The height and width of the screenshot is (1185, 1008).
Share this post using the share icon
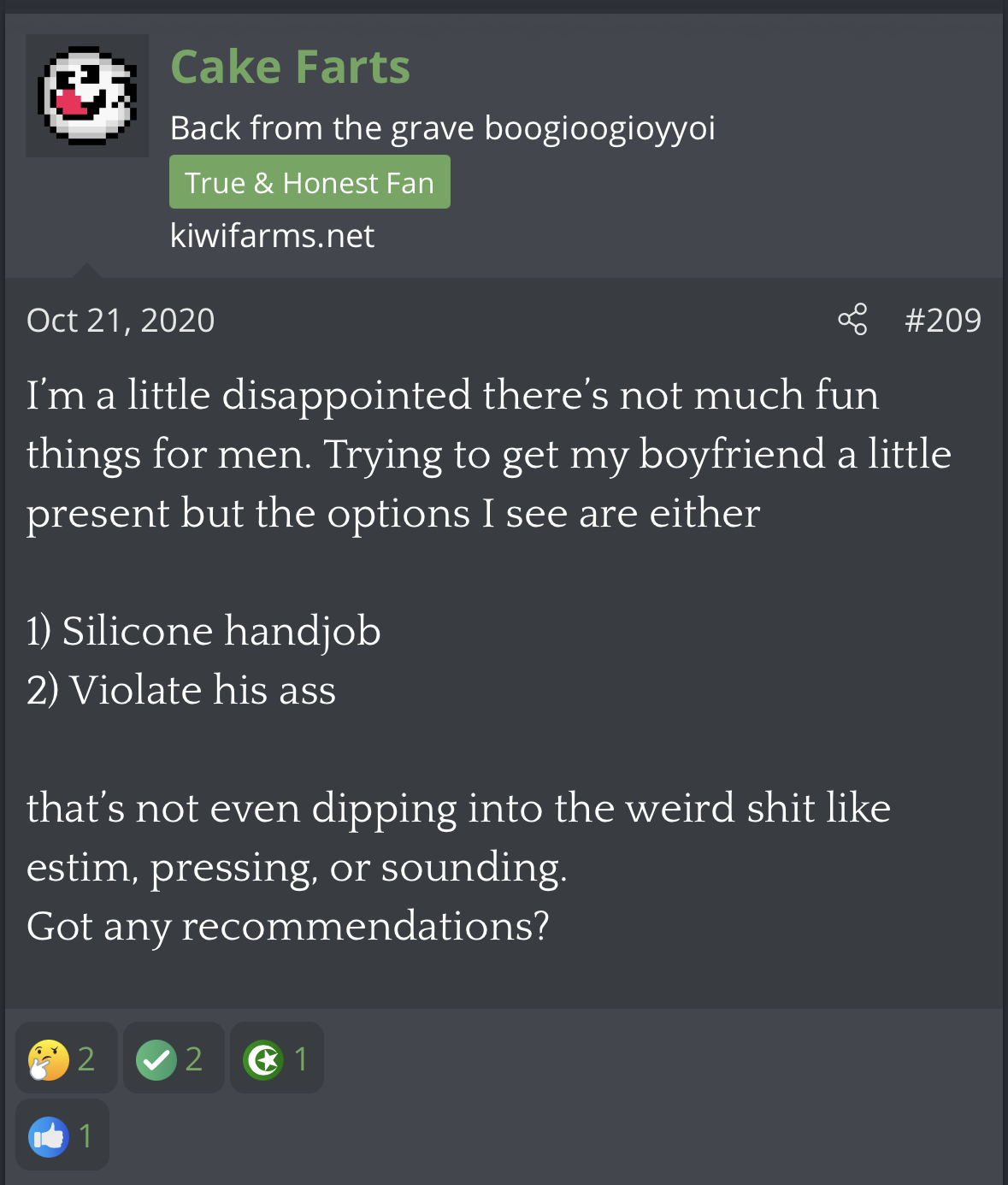852,320
